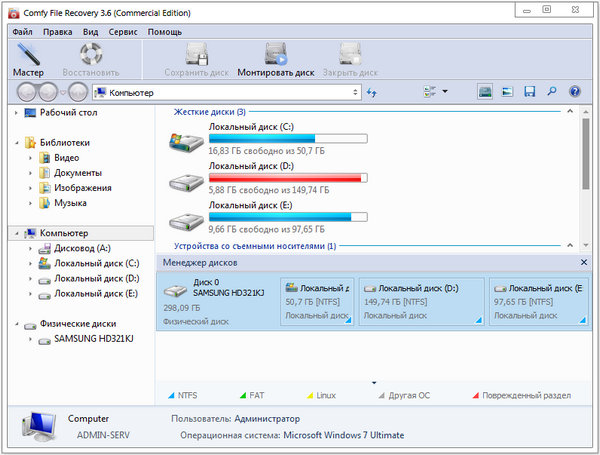The width and height of the screenshot is (600, 455).
Task: Open the Компьютер address bar dropdown
Action: [356, 92]
